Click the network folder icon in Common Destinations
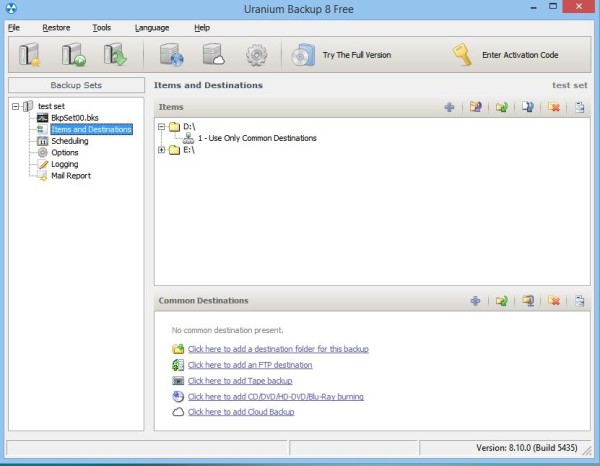600x466 pixels. click(528, 301)
